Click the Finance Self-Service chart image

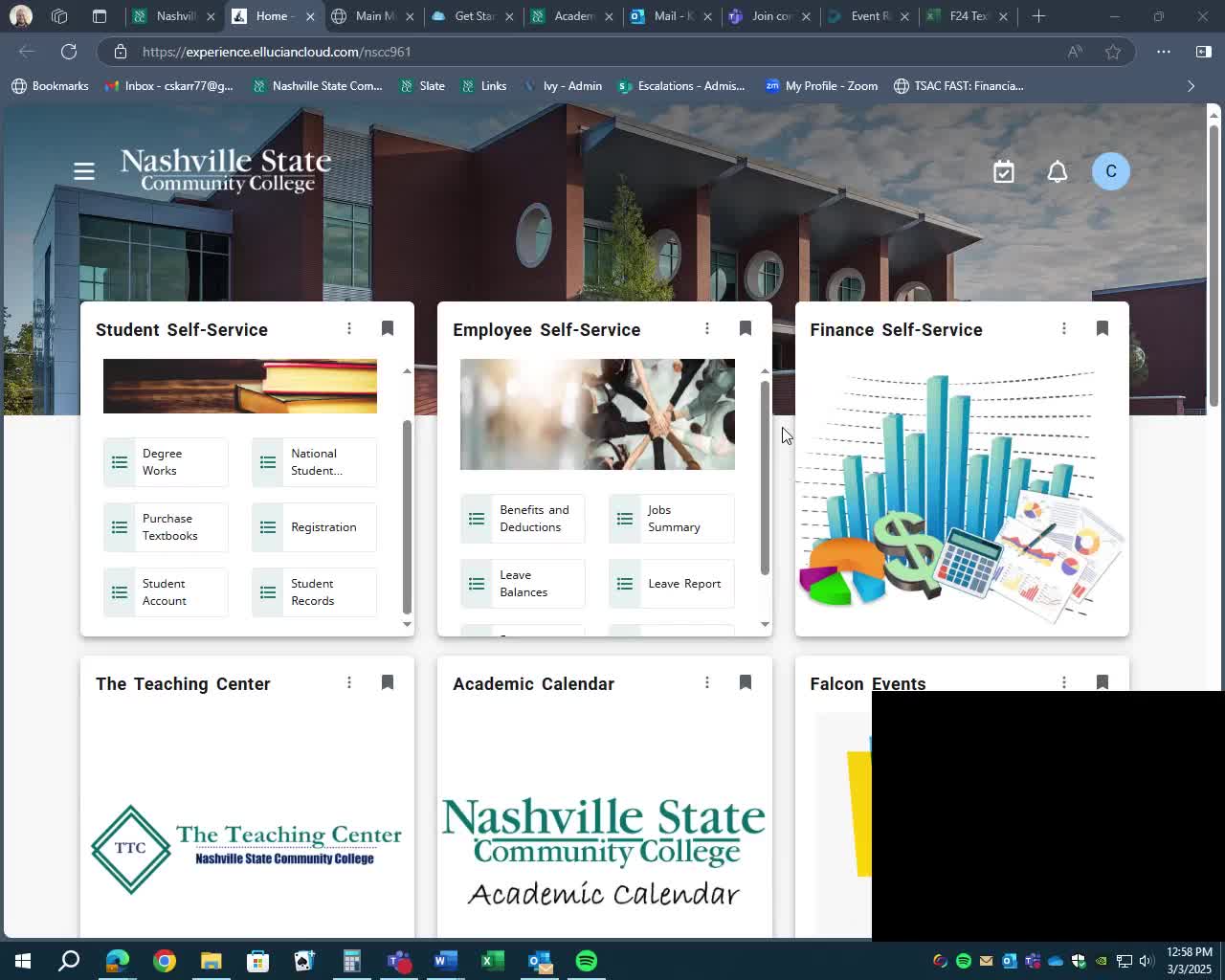pos(962,498)
